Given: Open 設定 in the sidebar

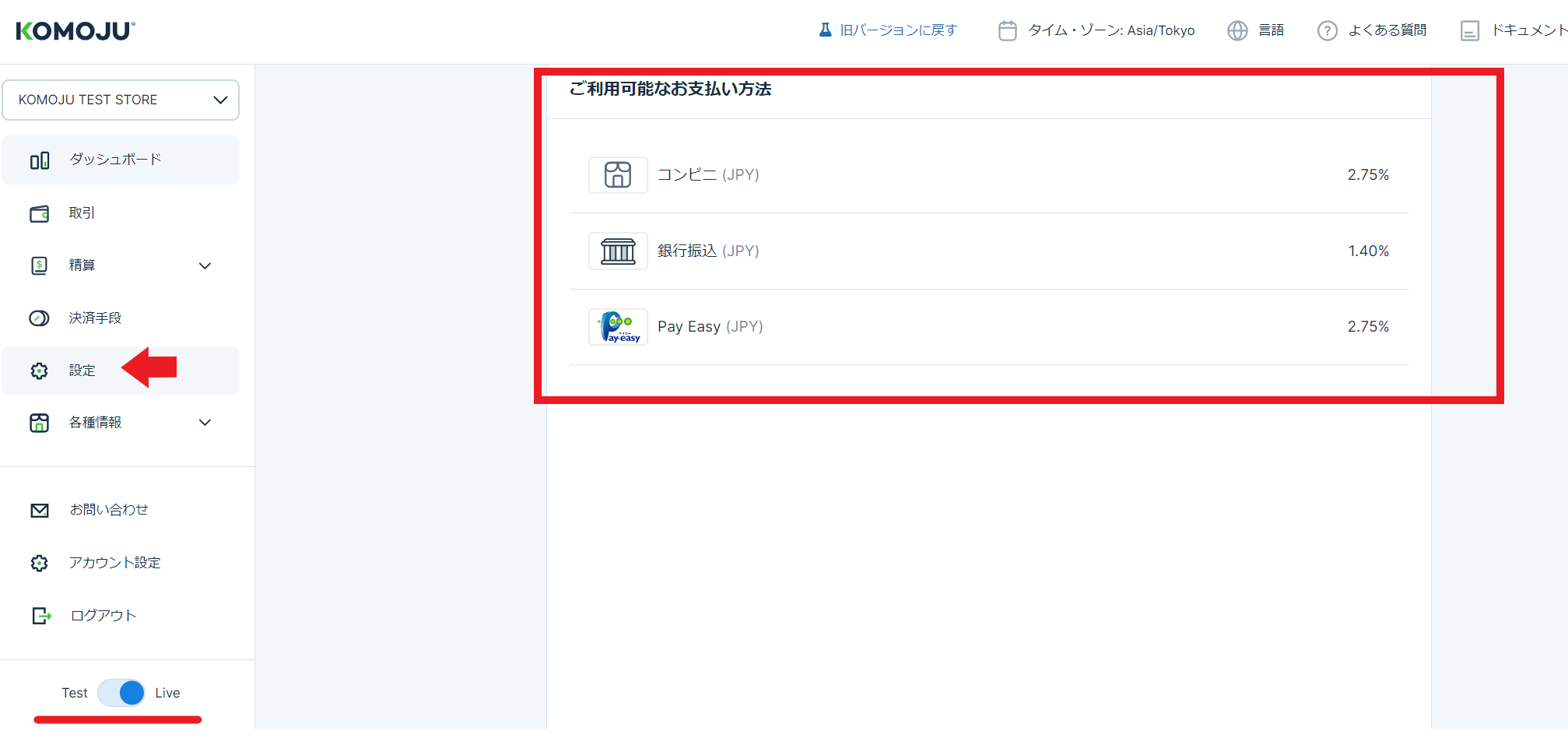Looking at the screenshot, I should click(82, 371).
